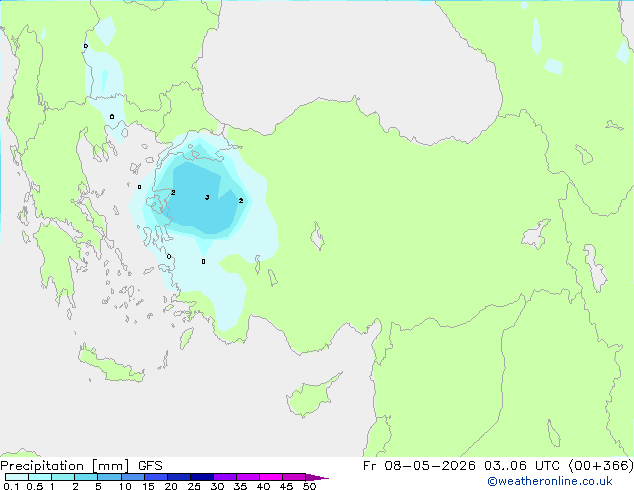Pick the 40–45 mm magenta legend swatch
The width and height of the screenshot is (634, 490).
point(271,477)
